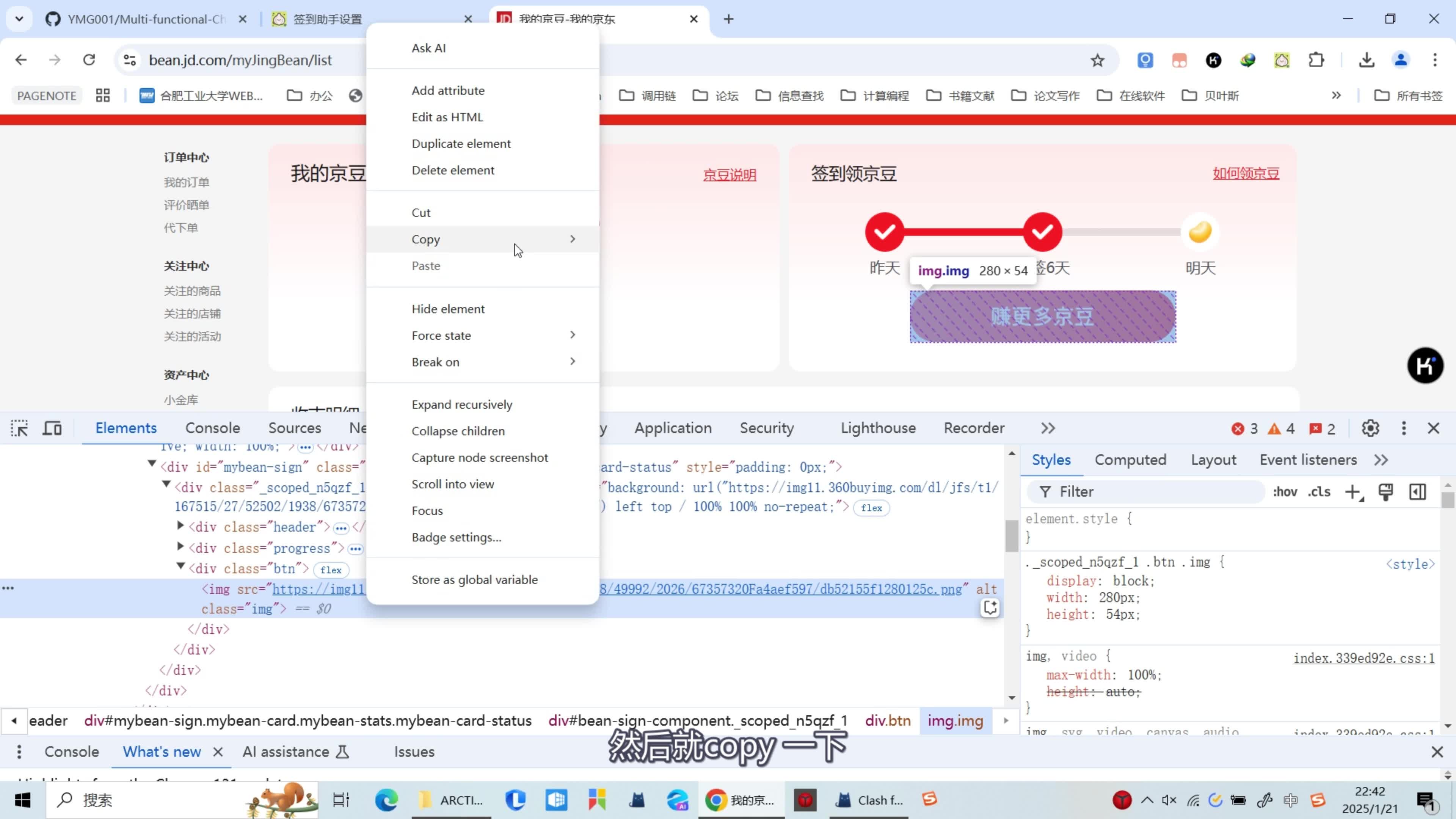The image size is (1456, 819).
Task: Select the inspect element picker icon
Action: 19,428
